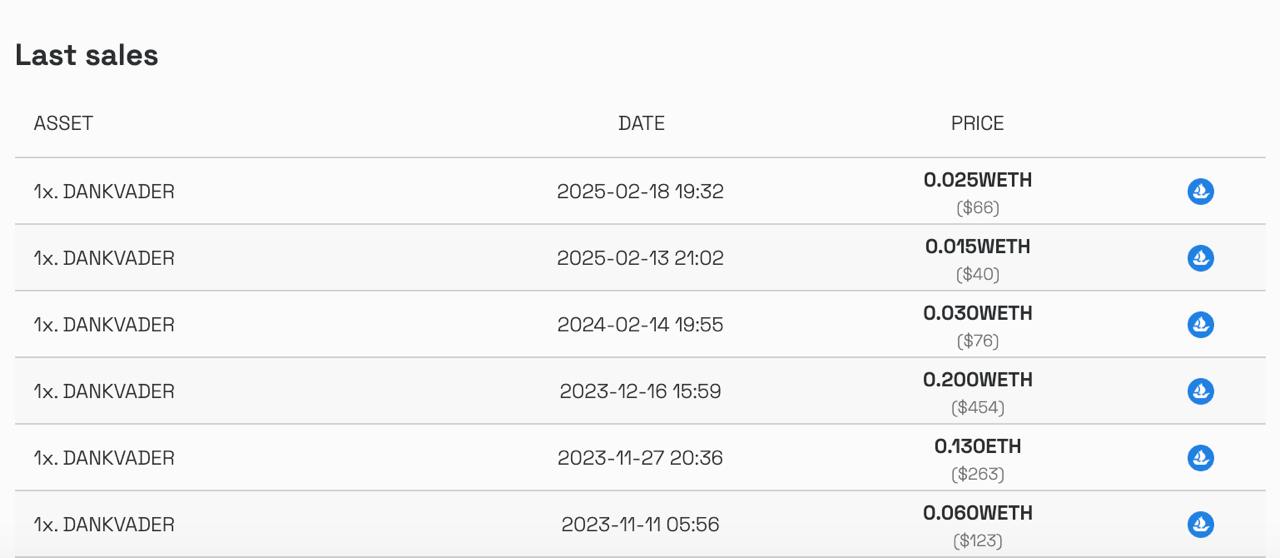The image size is (1280, 558).
Task: Click the ($454) dollar amount
Action: pyautogui.click(x=977, y=407)
